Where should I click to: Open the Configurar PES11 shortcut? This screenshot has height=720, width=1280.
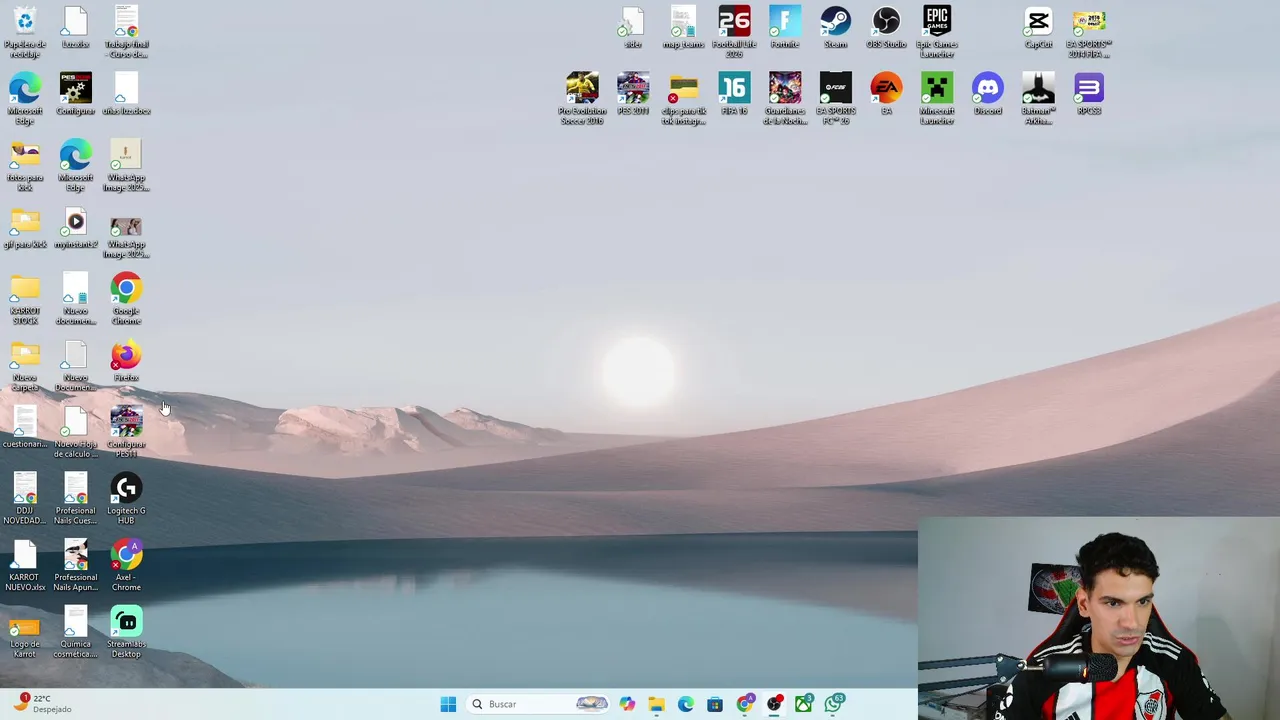coord(126,432)
